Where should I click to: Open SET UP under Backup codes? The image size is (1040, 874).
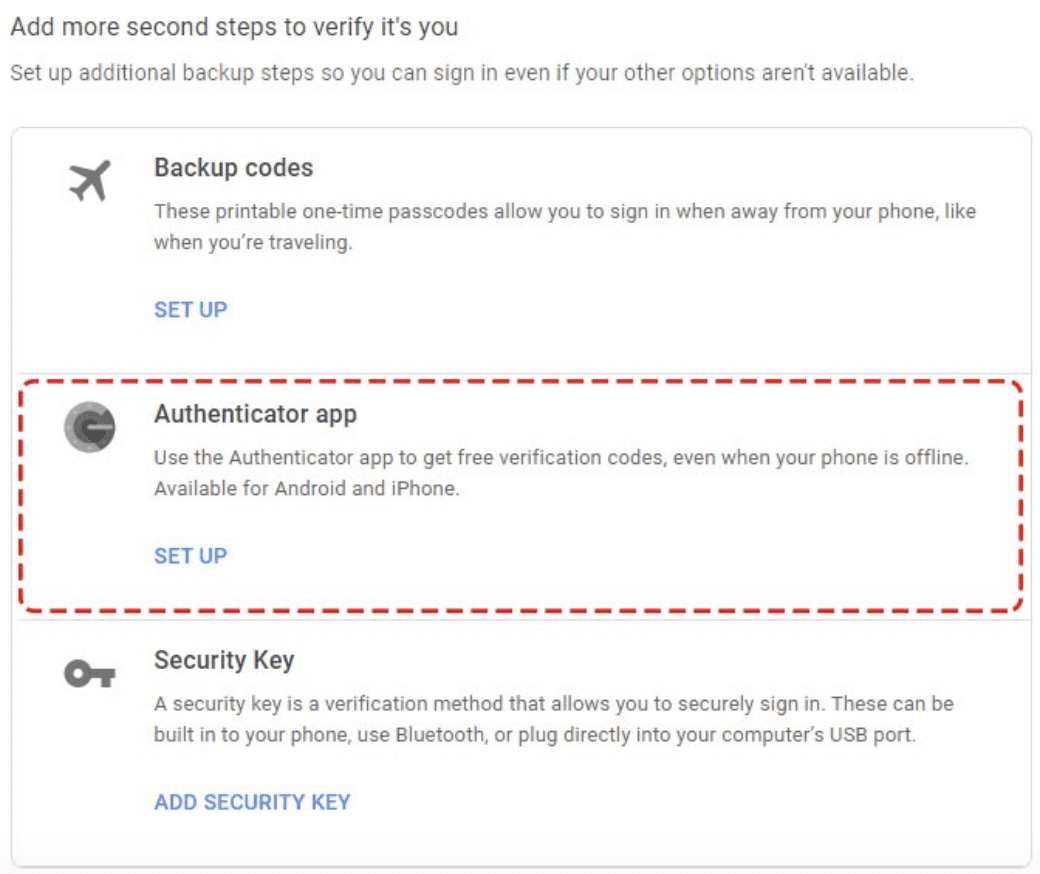(x=190, y=309)
